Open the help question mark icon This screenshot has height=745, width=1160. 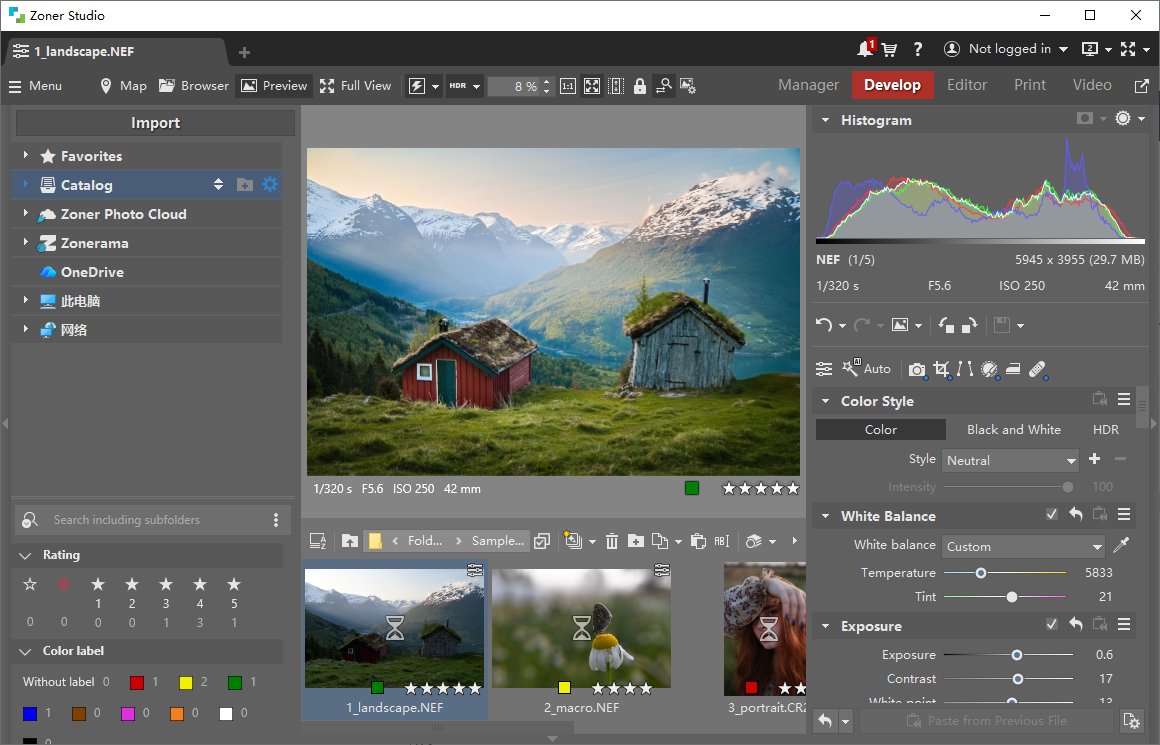917,50
